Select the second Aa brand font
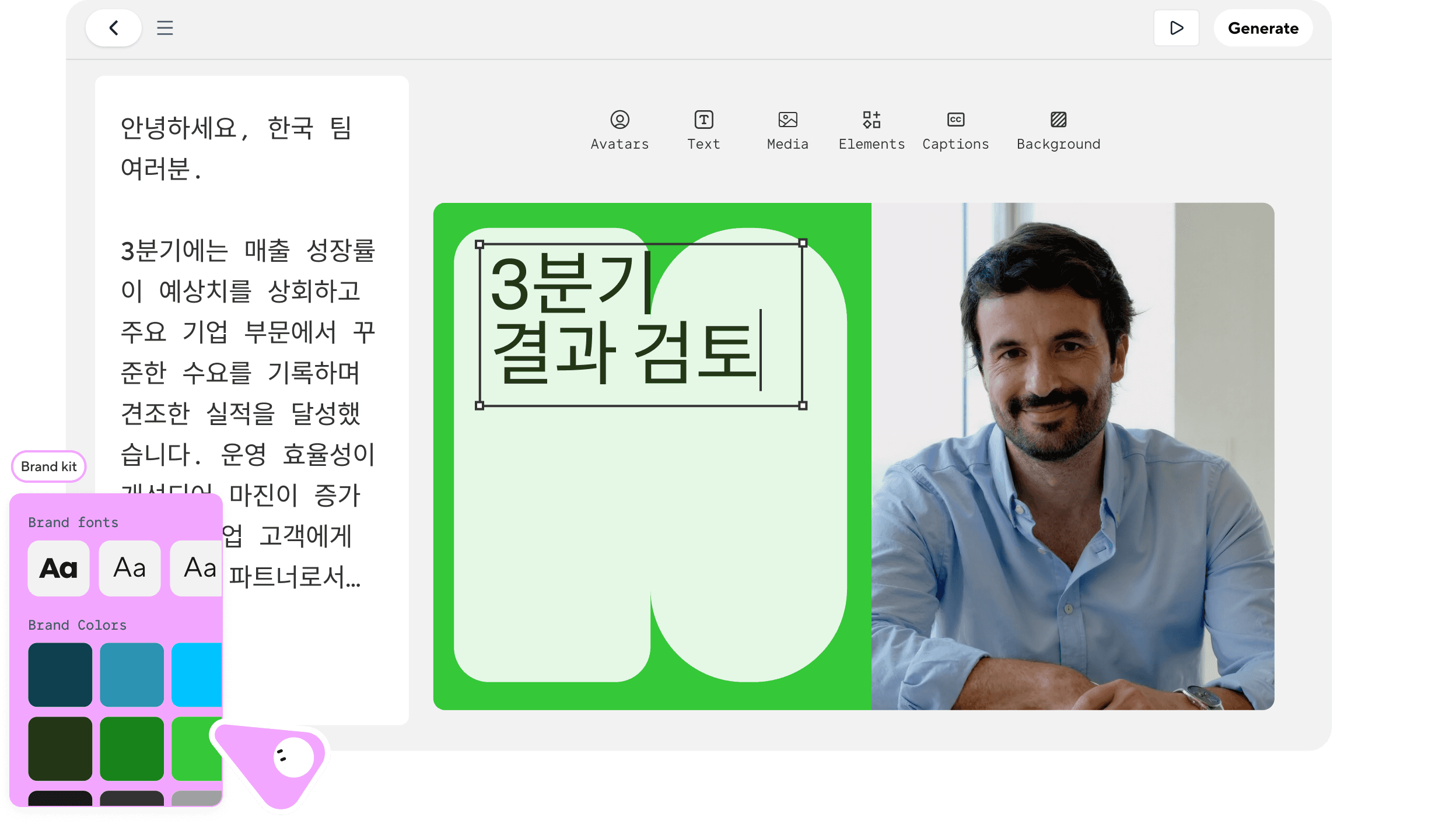Image resolution: width=1456 pixels, height=828 pixels. click(x=129, y=568)
